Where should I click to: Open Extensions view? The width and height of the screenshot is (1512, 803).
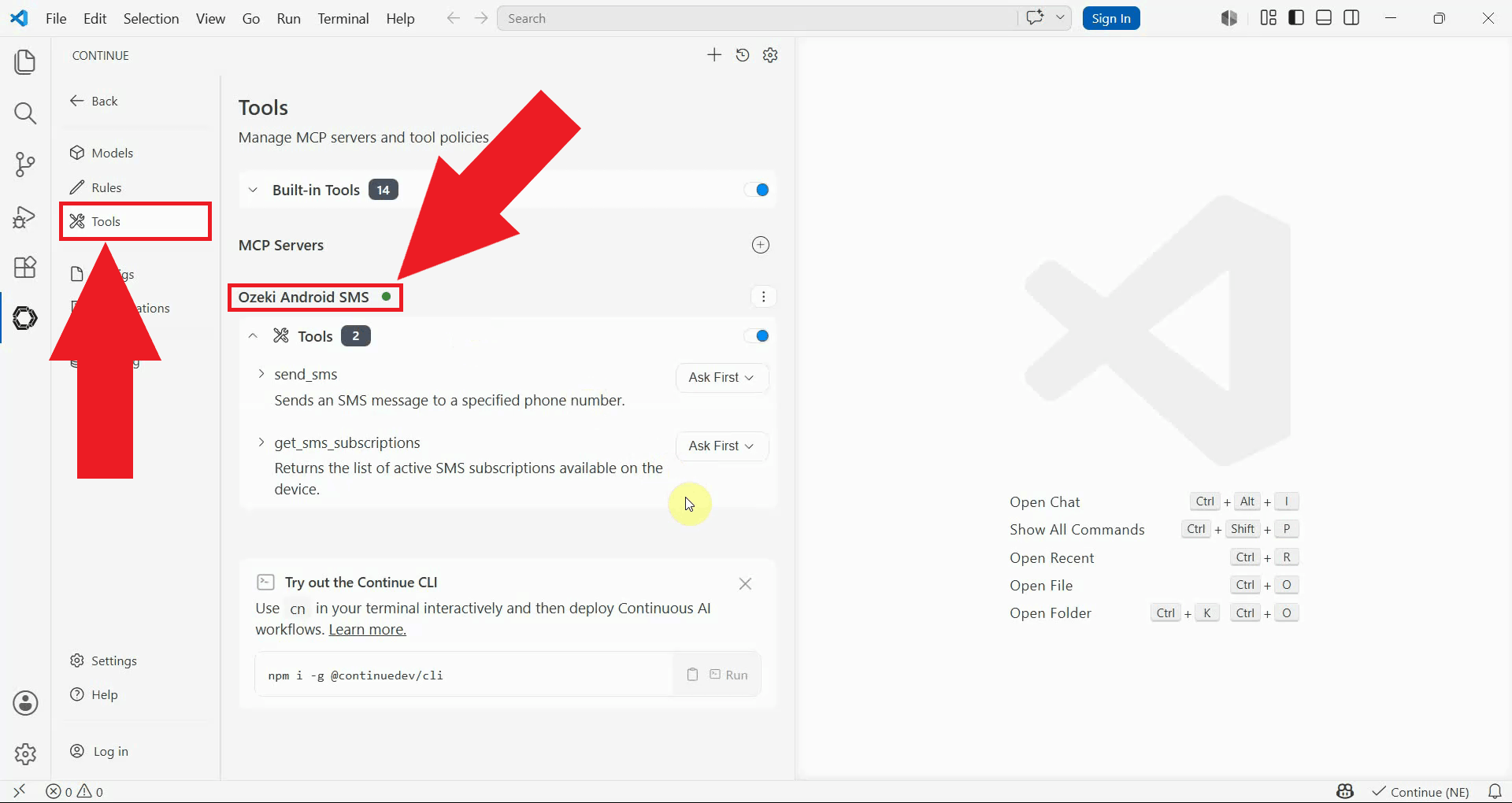pos(25,267)
